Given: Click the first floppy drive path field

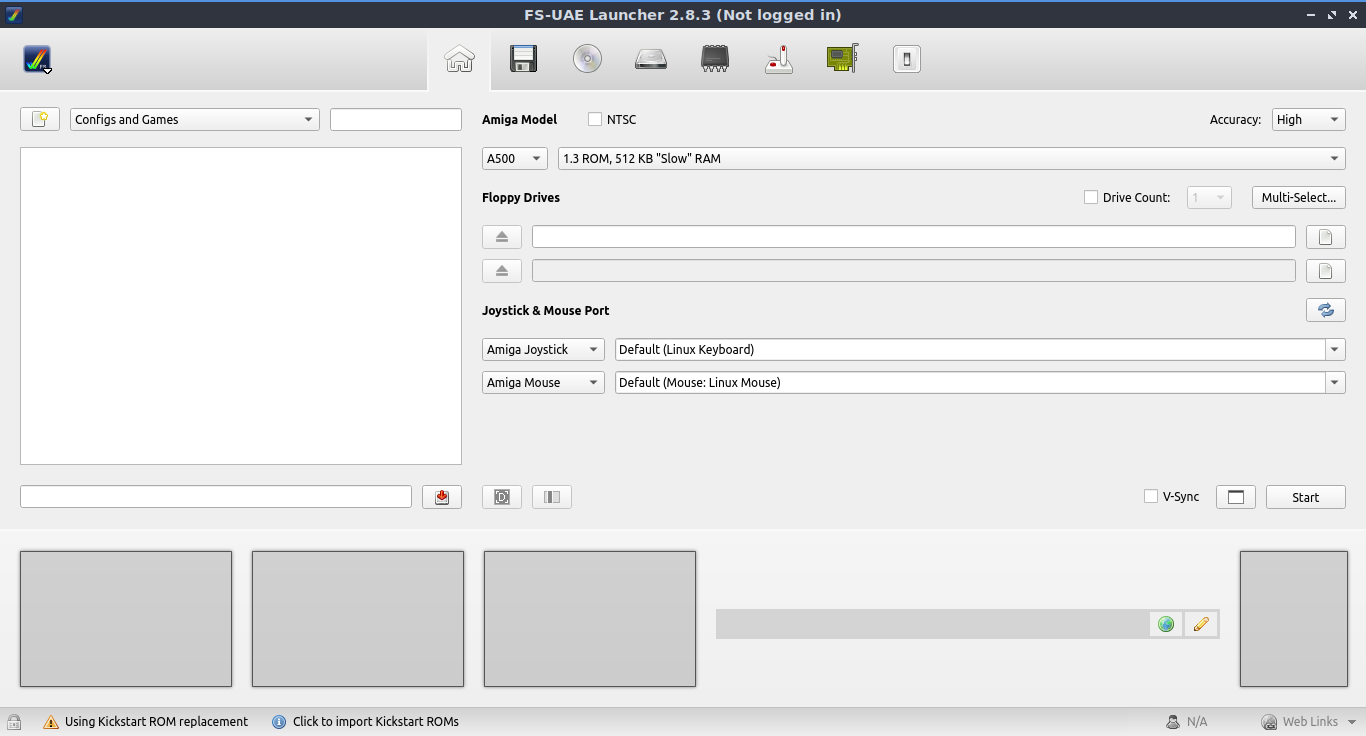Looking at the screenshot, I should pos(914,237).
